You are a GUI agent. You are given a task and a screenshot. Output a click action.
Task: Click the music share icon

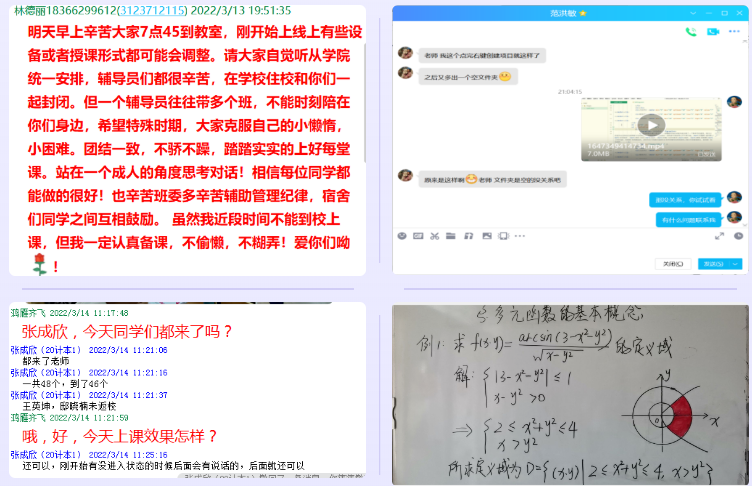(468, 236)
